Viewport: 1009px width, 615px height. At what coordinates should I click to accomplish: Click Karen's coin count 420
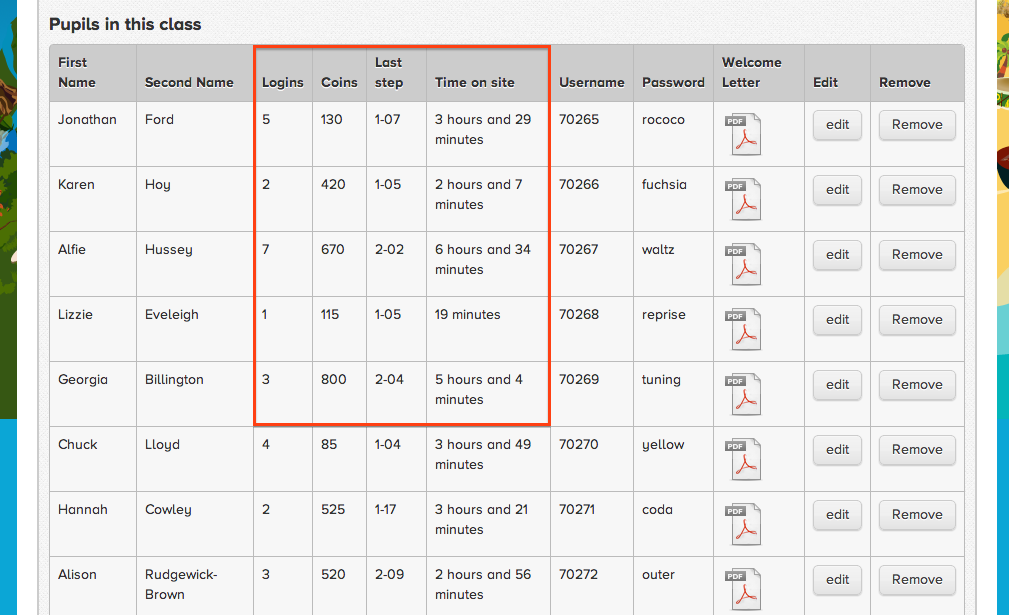pyautogui.click(x=333, y=185)
